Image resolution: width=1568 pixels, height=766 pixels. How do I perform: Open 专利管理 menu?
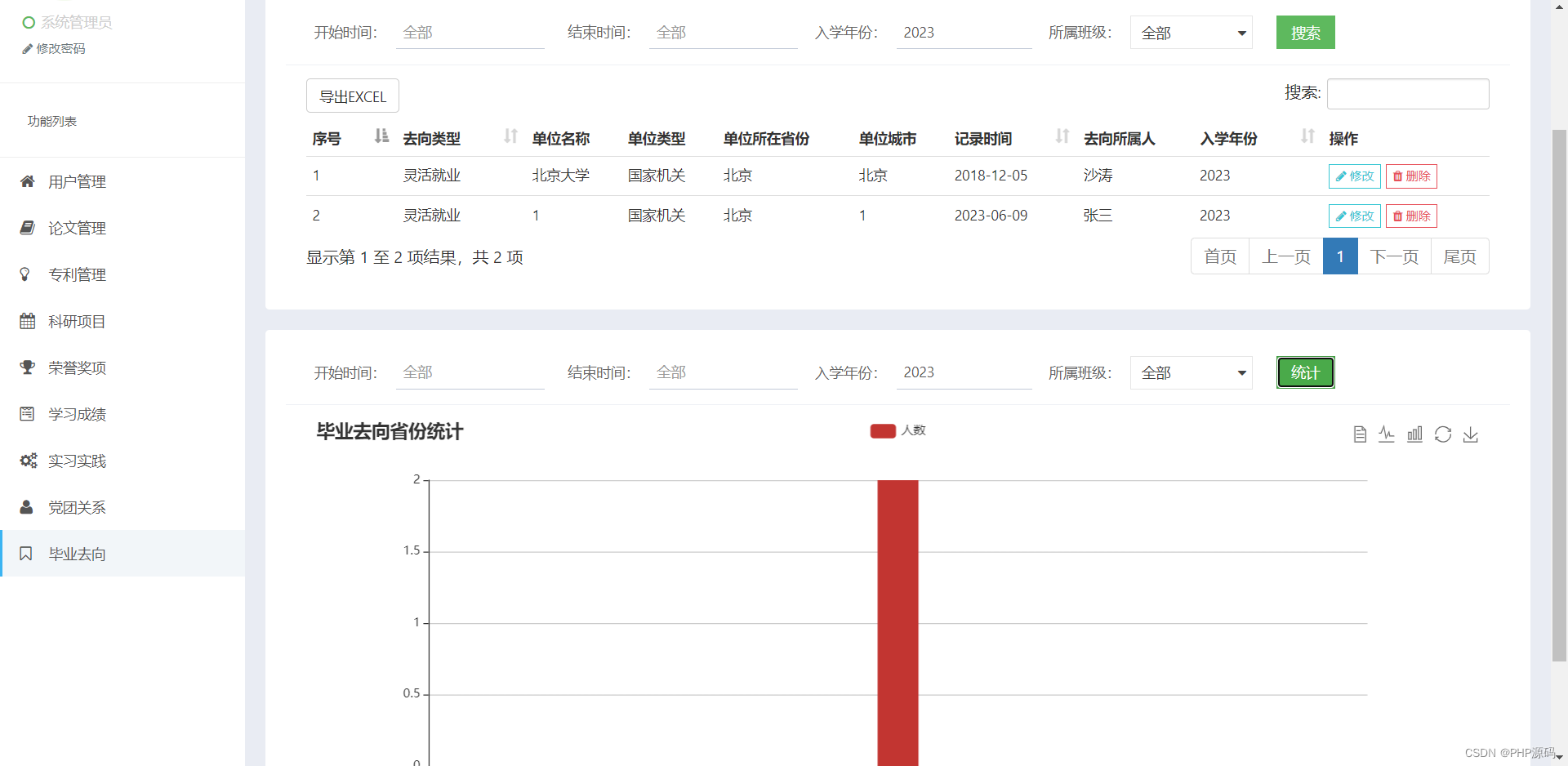(122, 274)
